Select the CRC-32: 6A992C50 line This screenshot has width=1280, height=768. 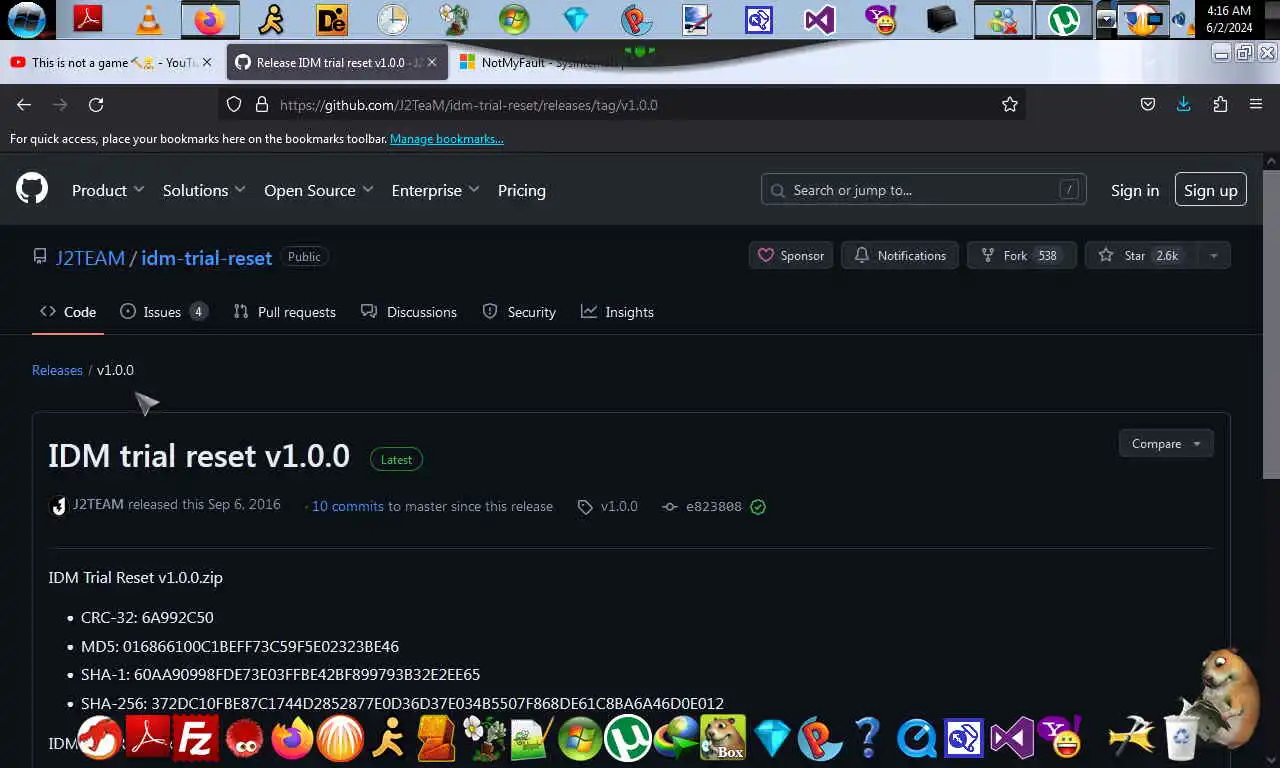(147, 618)
